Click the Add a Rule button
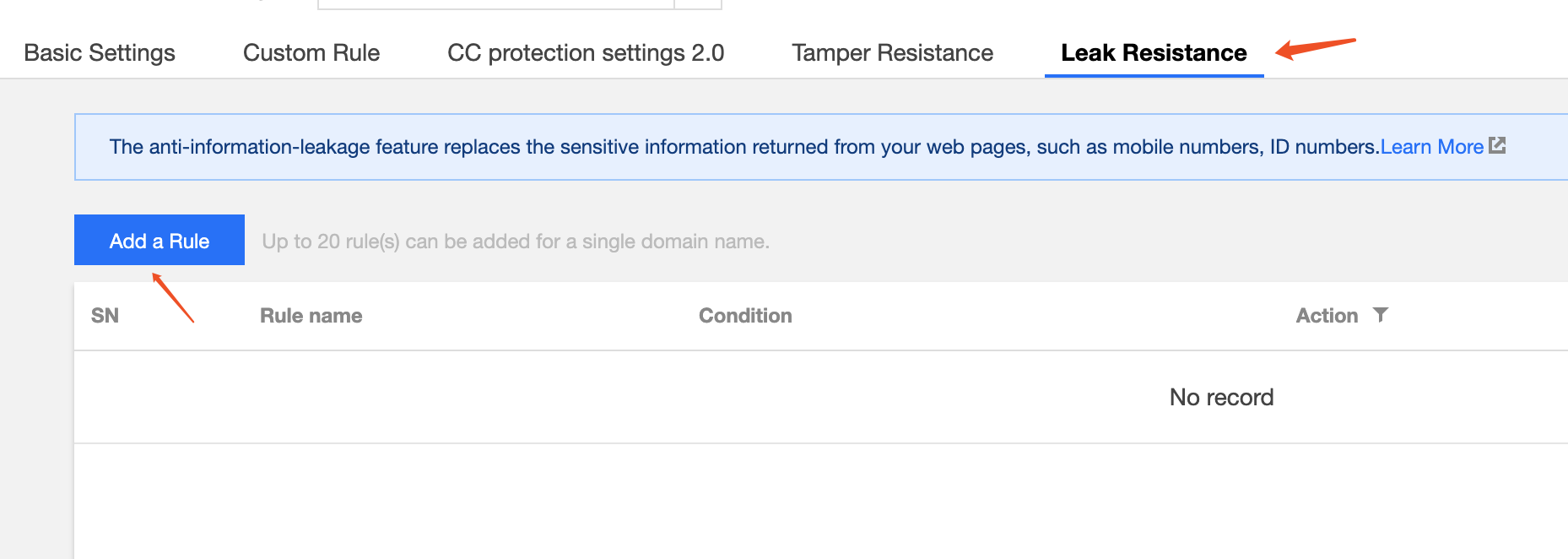Image resolution: width=1568 pixels, height=559 pixels. (160, 240)
